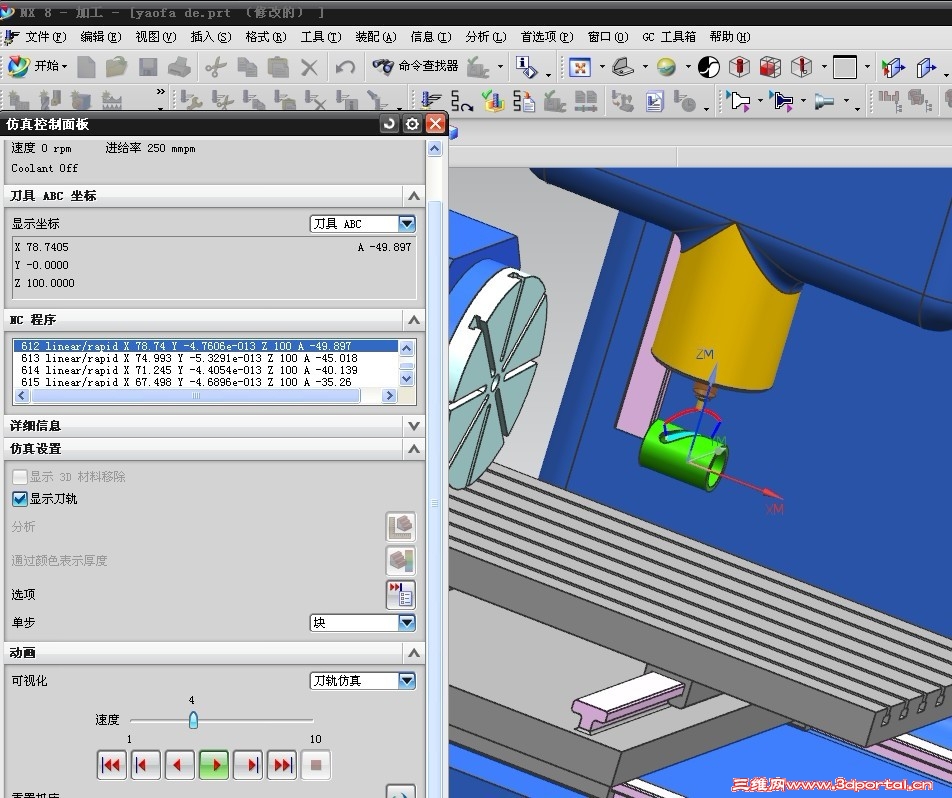Click the panel scrollbar up arrow
Image resolution: width=952 pixels, height=798 pixels.
pyautogui.click(x=435, y=148)
